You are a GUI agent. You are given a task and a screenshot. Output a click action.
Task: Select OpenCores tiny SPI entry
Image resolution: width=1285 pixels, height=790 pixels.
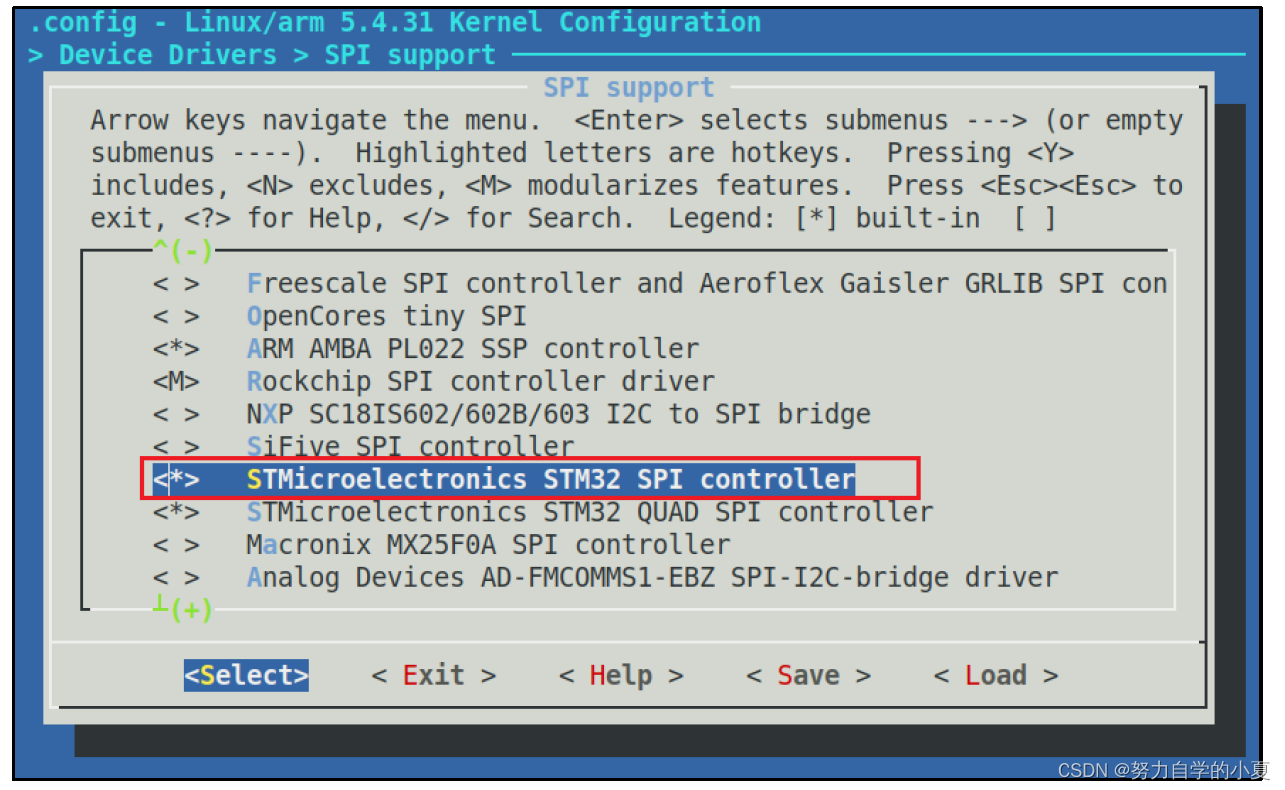[386, 317]
